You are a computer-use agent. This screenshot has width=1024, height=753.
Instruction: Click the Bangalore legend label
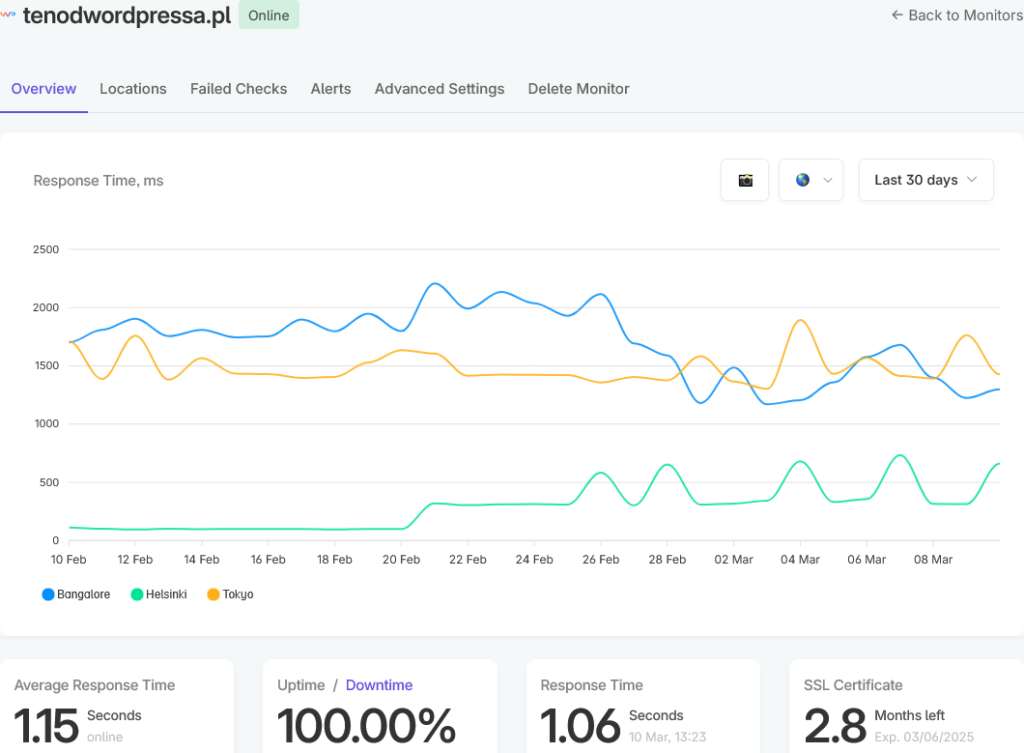click(x=84, y=594)
